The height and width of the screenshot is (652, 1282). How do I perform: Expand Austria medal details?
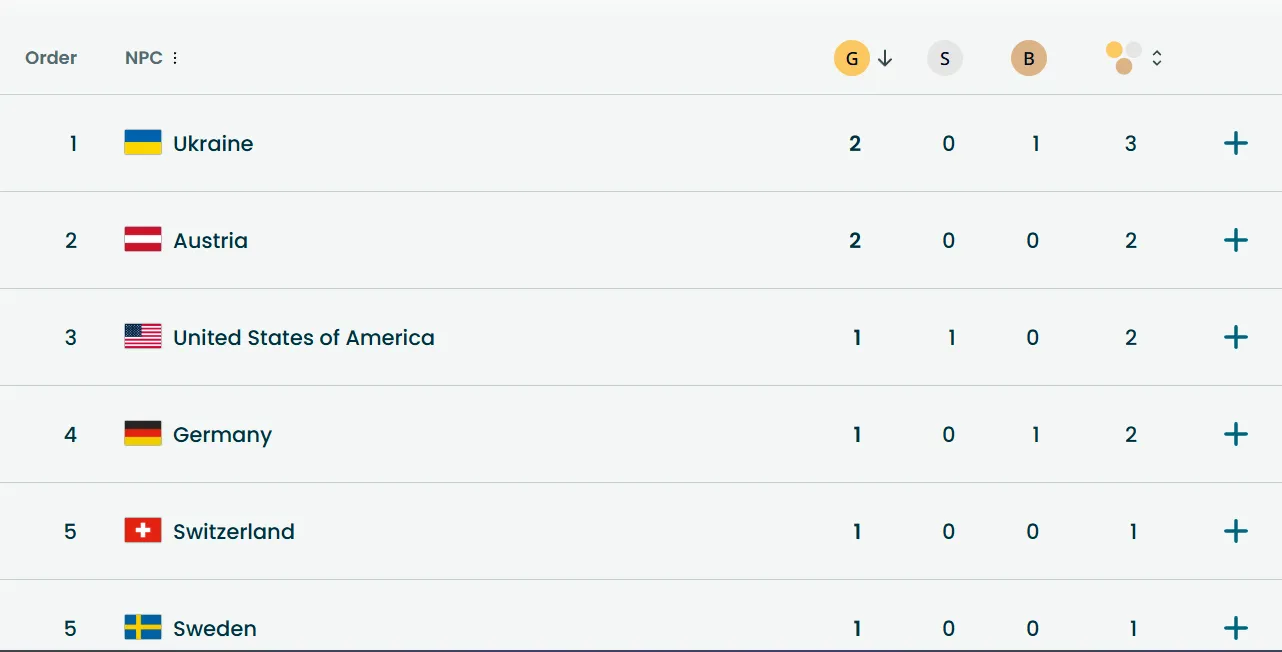pyautogui.click(x=1236, y=240)
